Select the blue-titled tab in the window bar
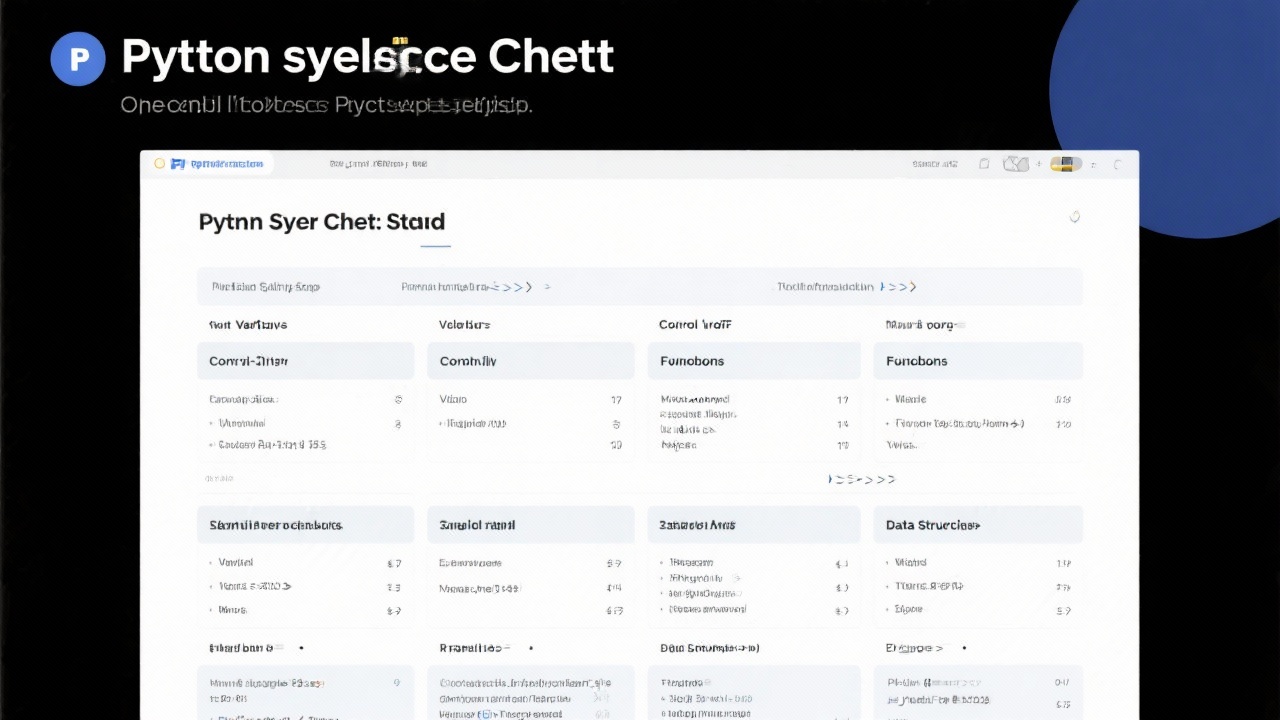The width and height of the screenshot is (1280, 720). click(226, 163)
